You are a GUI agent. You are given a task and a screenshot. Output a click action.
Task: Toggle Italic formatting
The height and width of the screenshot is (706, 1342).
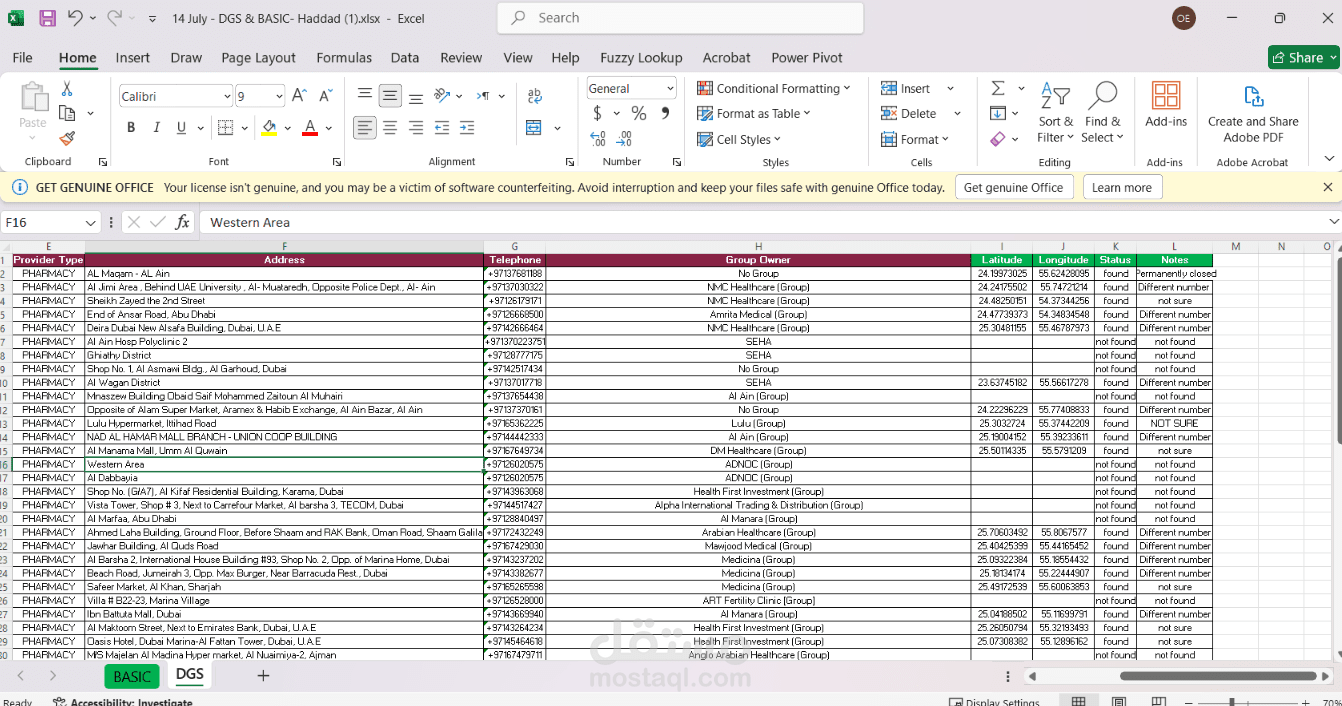[156, 127]
